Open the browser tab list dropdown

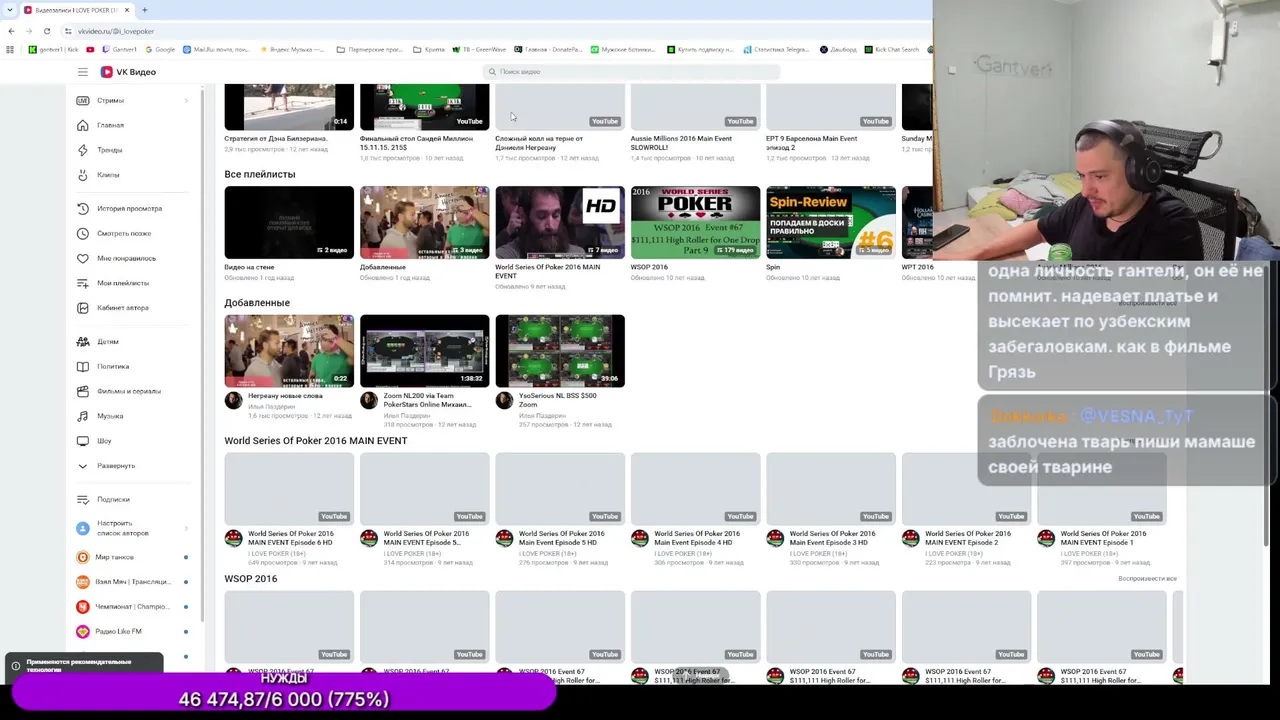click(10, 10)
